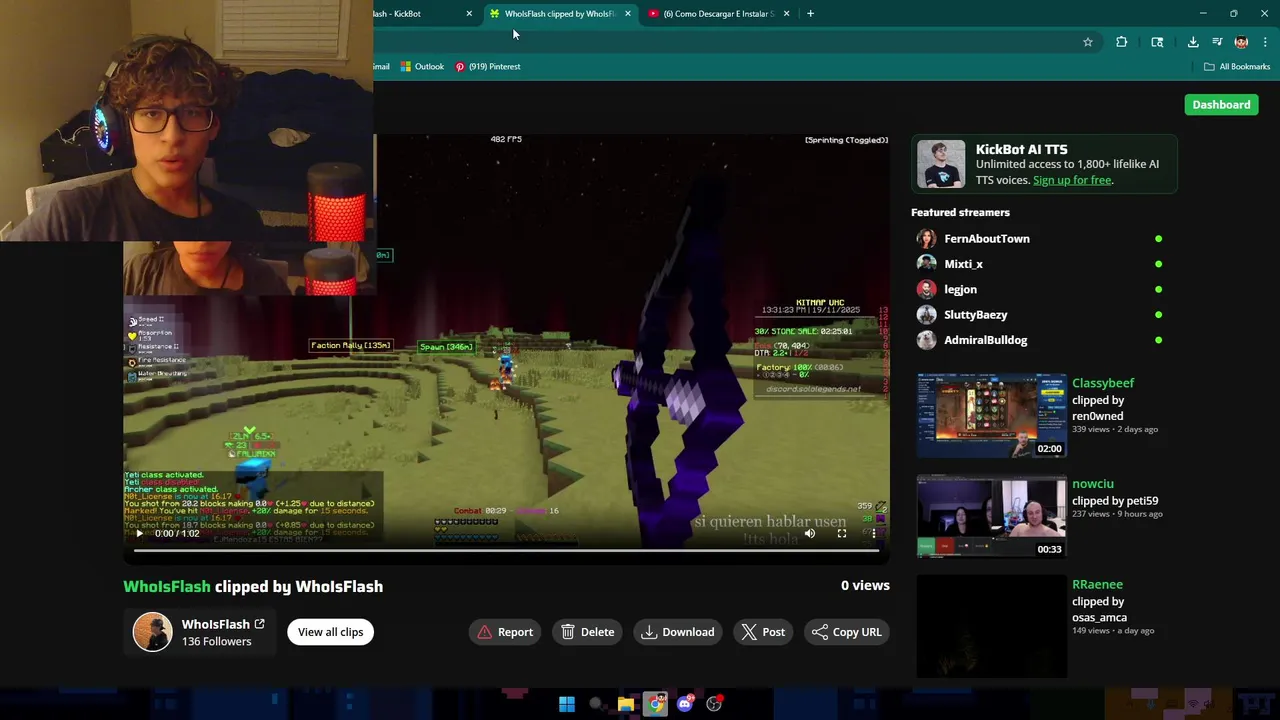Screen dimensions: 1280x720
Task: Open the Dashboard
Action: coord(1221,104)
